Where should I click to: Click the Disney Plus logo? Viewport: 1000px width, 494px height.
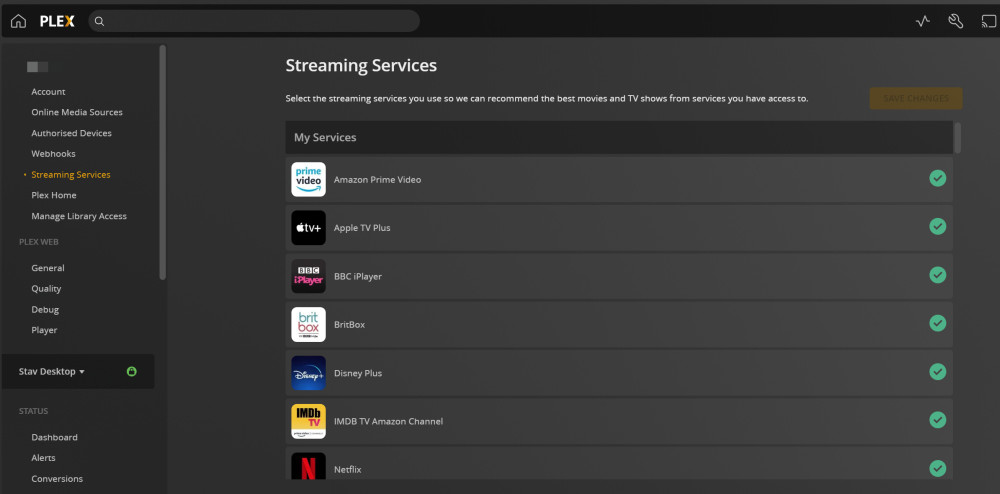pos(308,373)
